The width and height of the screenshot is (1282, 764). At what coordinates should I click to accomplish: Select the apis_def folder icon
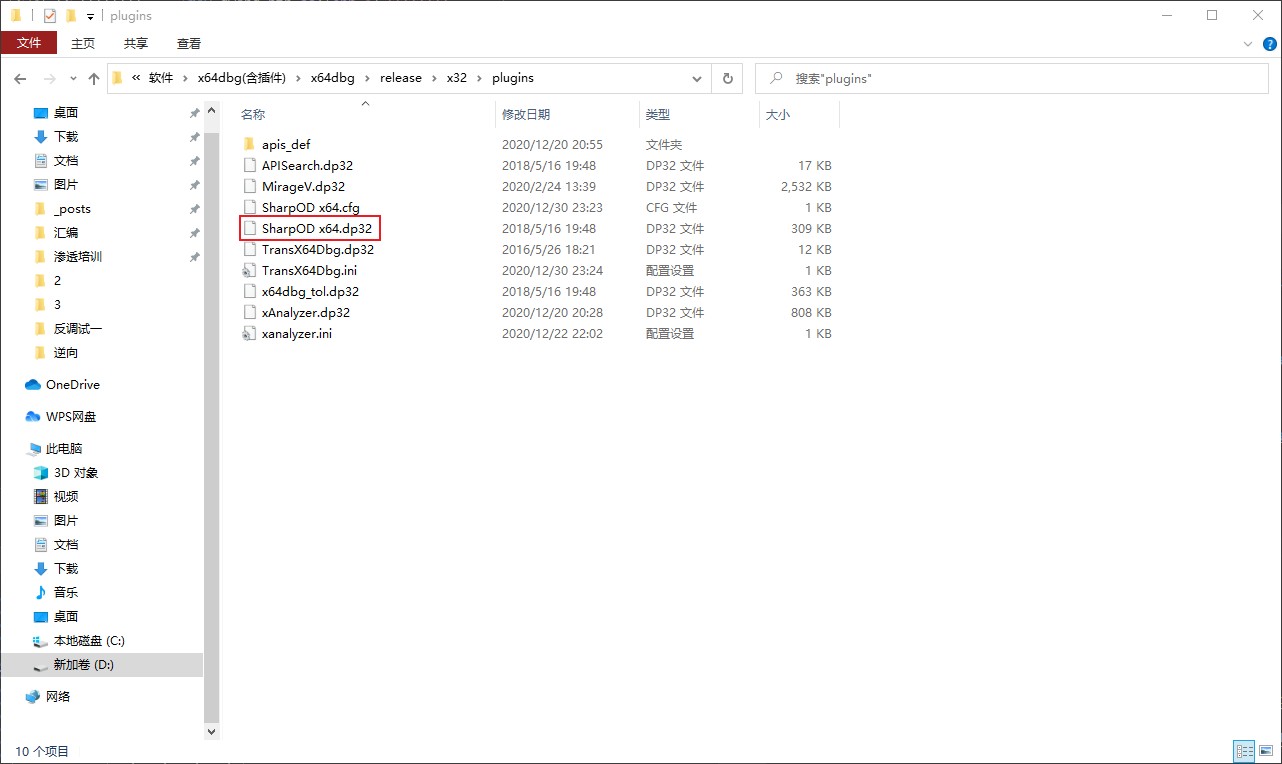pos(250,144)
